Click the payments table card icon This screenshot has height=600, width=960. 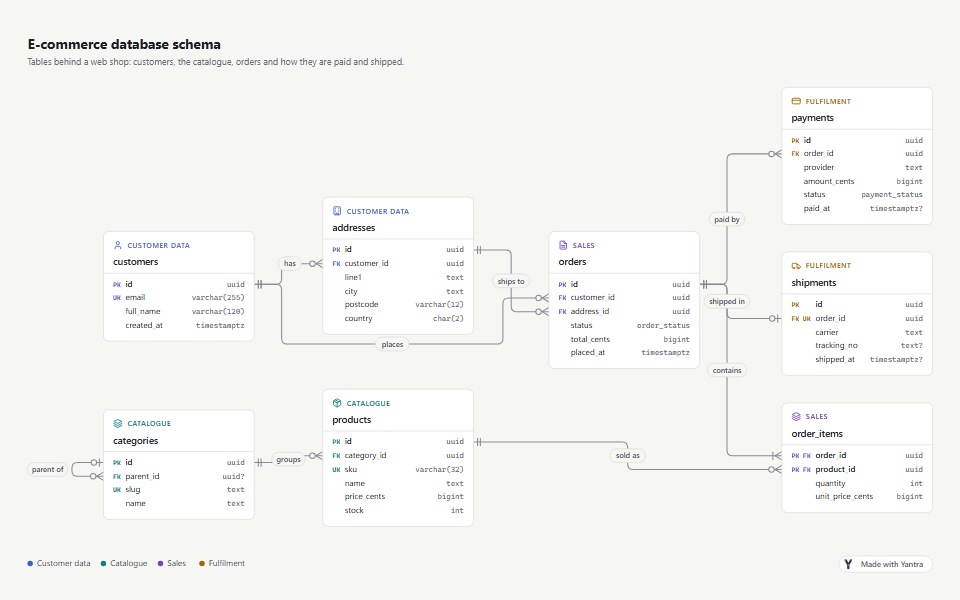[x=796, y=101]
